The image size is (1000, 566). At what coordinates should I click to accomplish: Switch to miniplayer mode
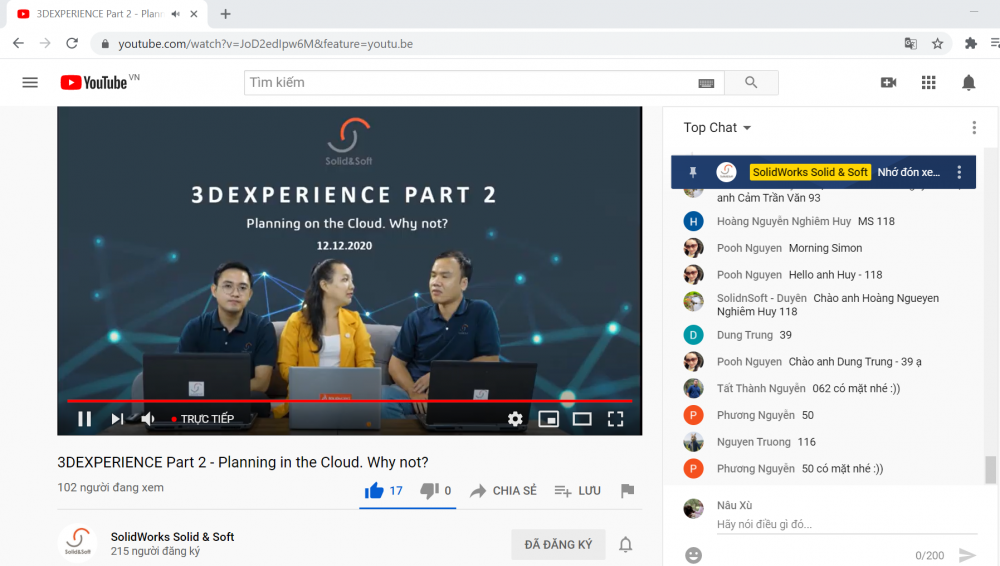[x=548, y=419]
